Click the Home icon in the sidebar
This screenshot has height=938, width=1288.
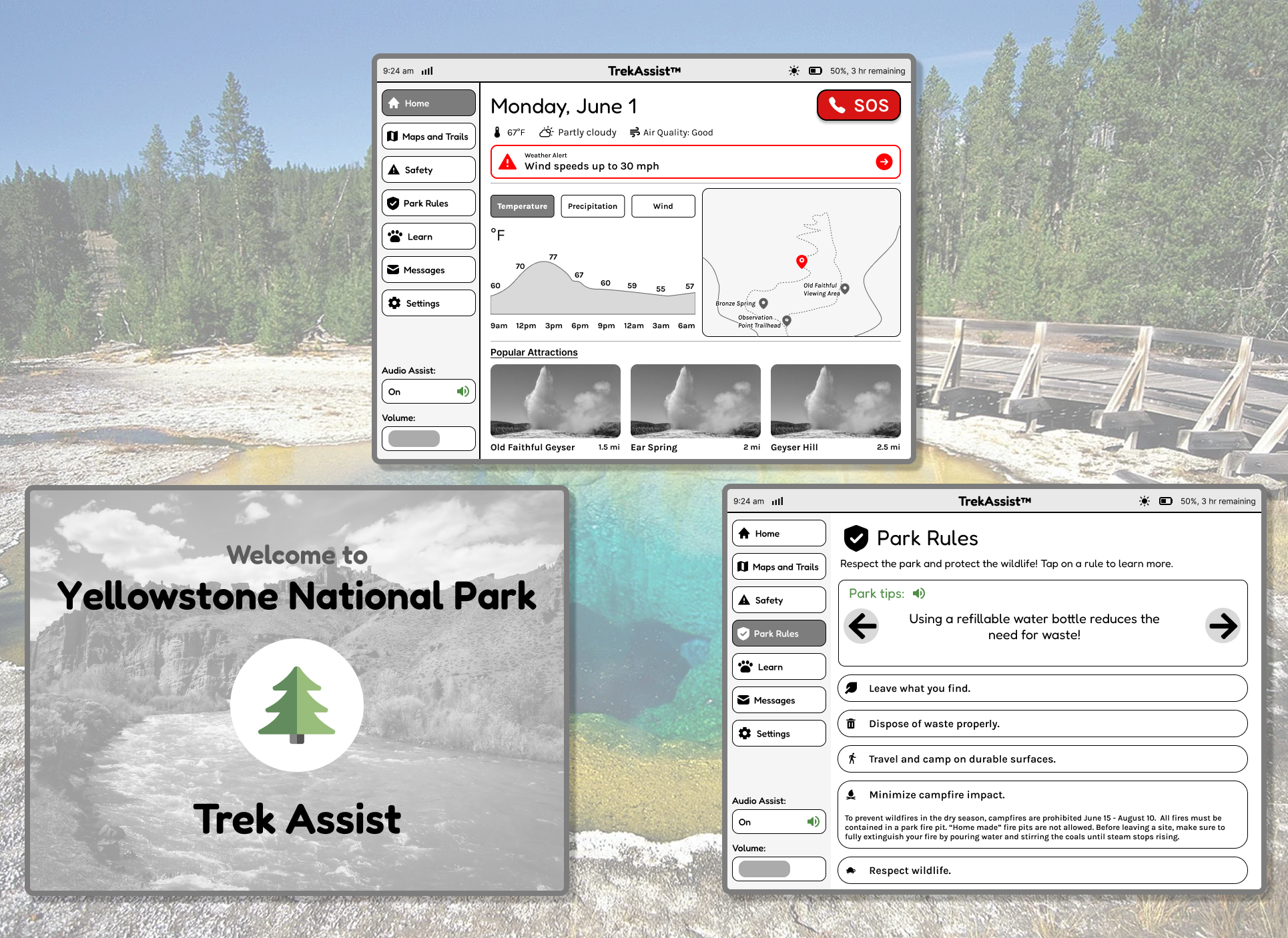click(x=394, y=103)
